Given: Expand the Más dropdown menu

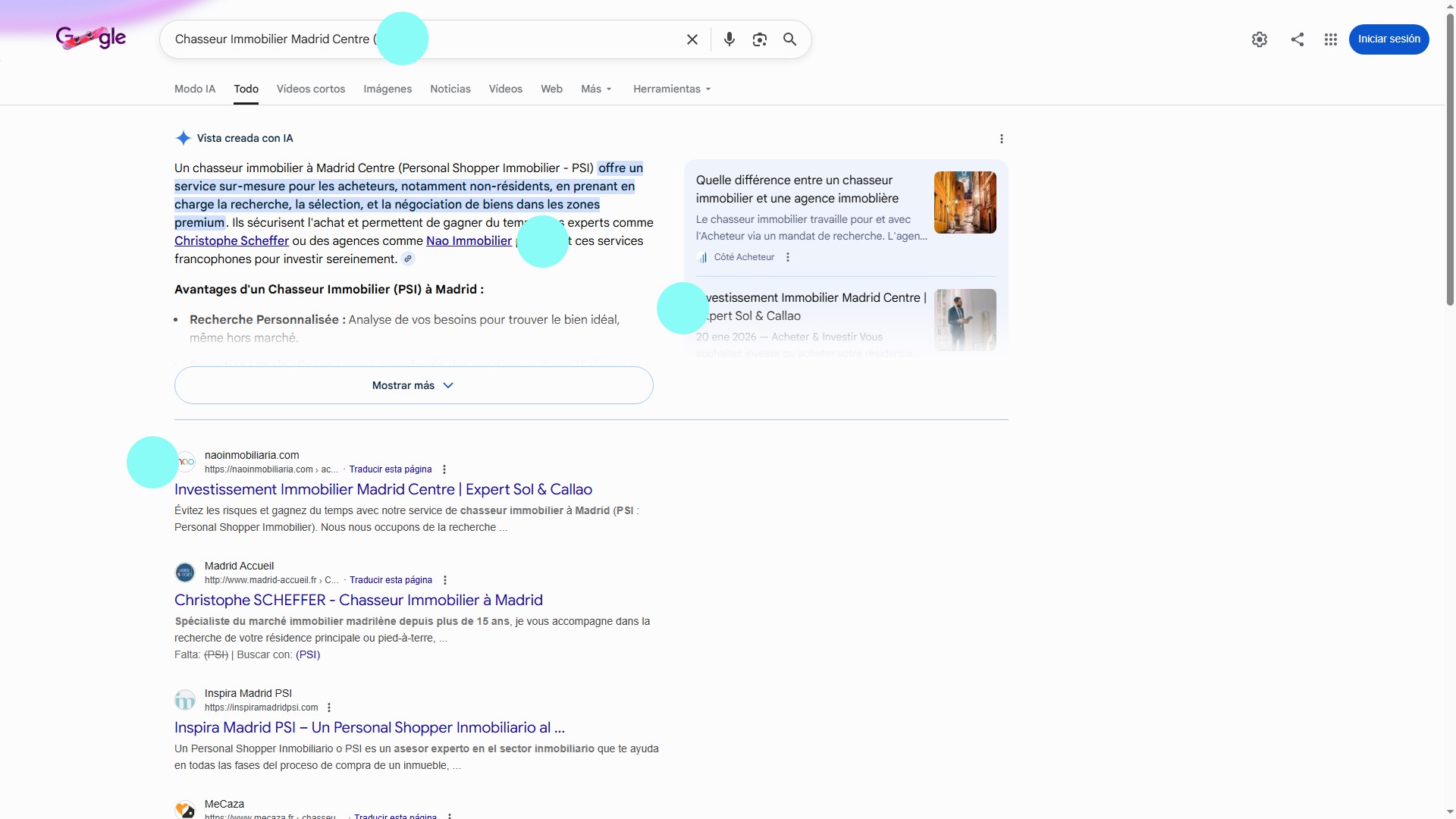Looking at the screenshot, I should click(x=596, y=89).
